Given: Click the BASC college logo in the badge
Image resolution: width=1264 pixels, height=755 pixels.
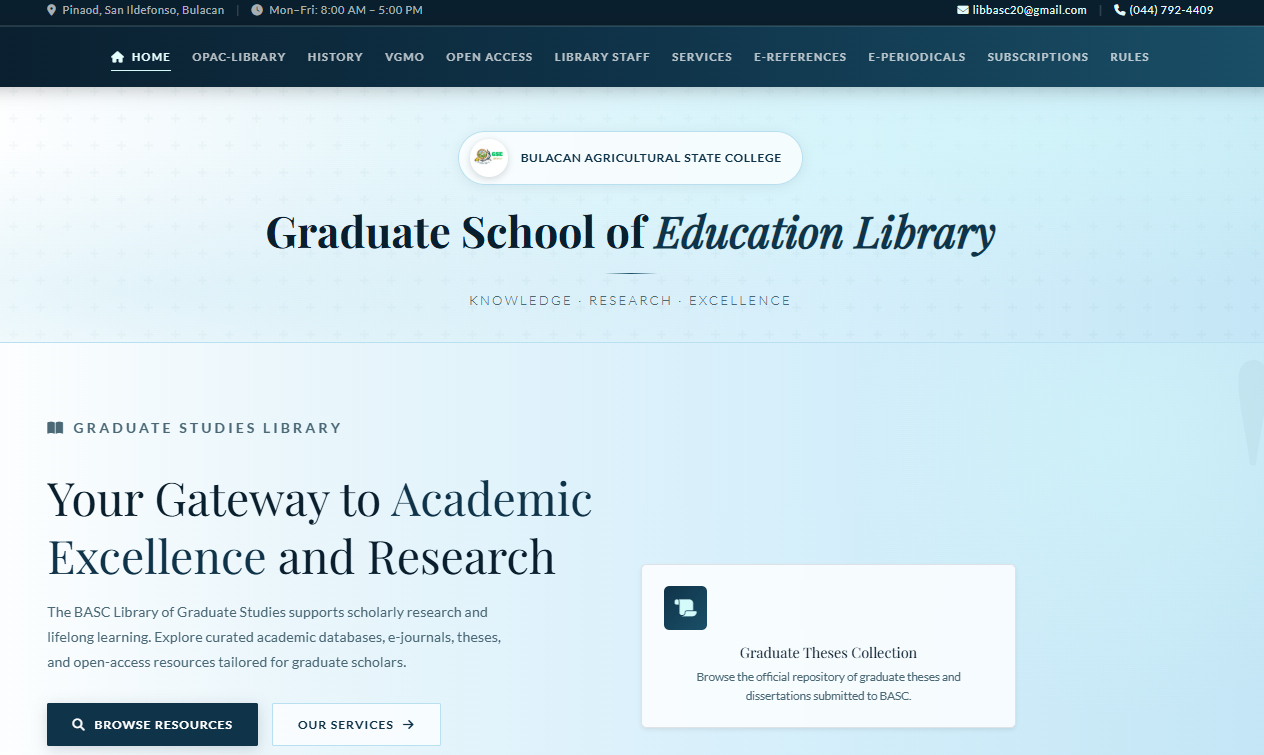Looking at the screenshot, I should (489, 157).
